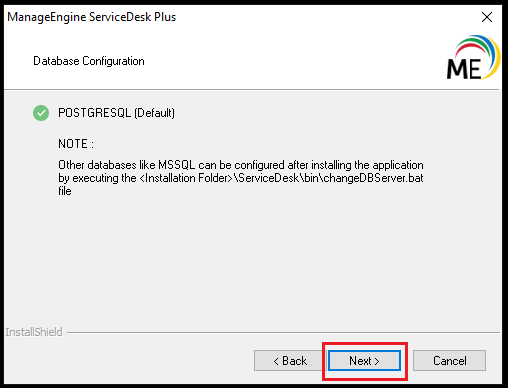Viewport: 508px width, 388px height.
Task: Close the installer with the X button
Action: point(487,17)
